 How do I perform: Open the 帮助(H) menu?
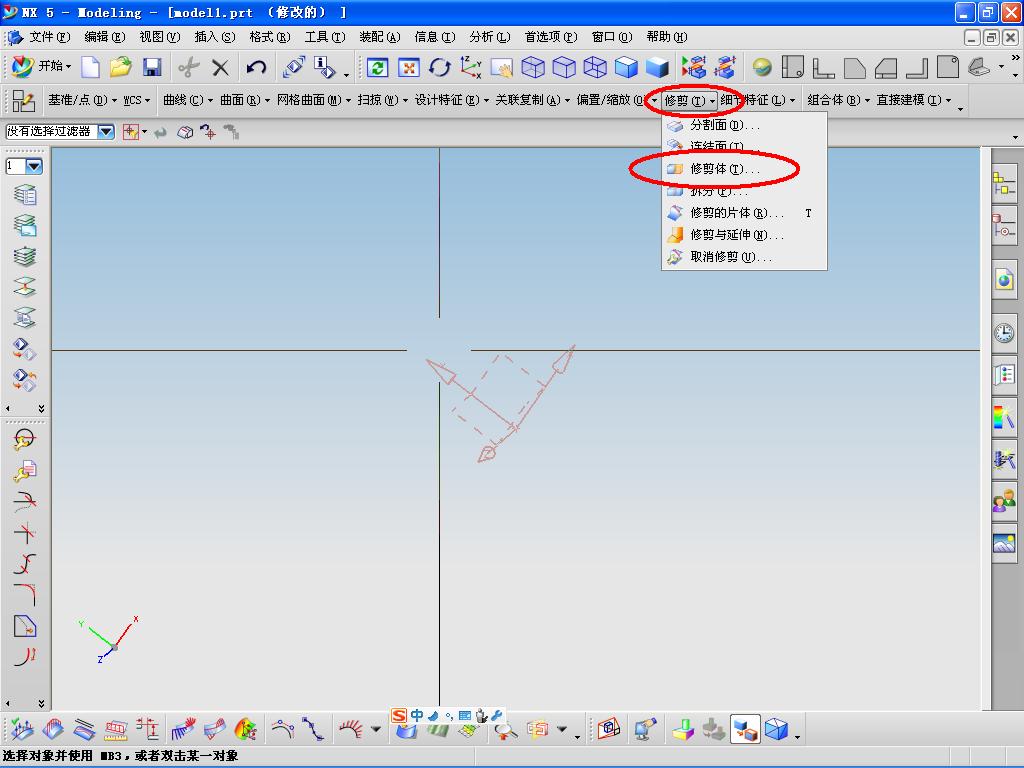click(x=667, y=37)
